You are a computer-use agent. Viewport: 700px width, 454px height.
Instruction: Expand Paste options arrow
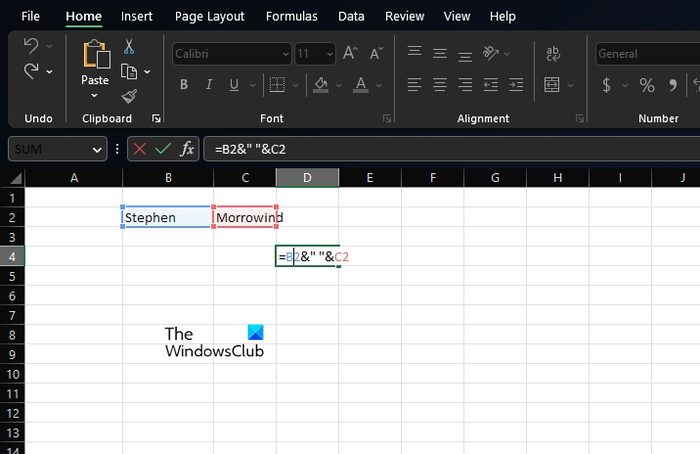tap(94, 96)
